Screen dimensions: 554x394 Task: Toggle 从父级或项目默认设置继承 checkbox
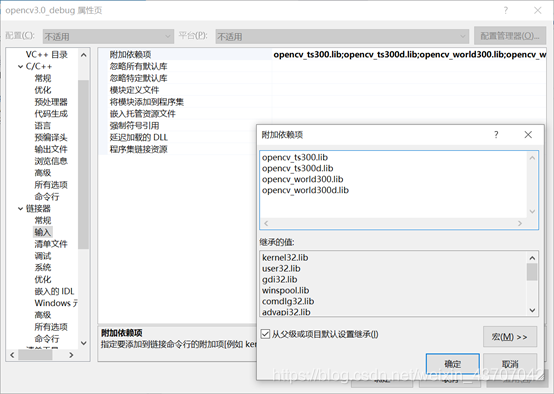click(x=265, y=334)
